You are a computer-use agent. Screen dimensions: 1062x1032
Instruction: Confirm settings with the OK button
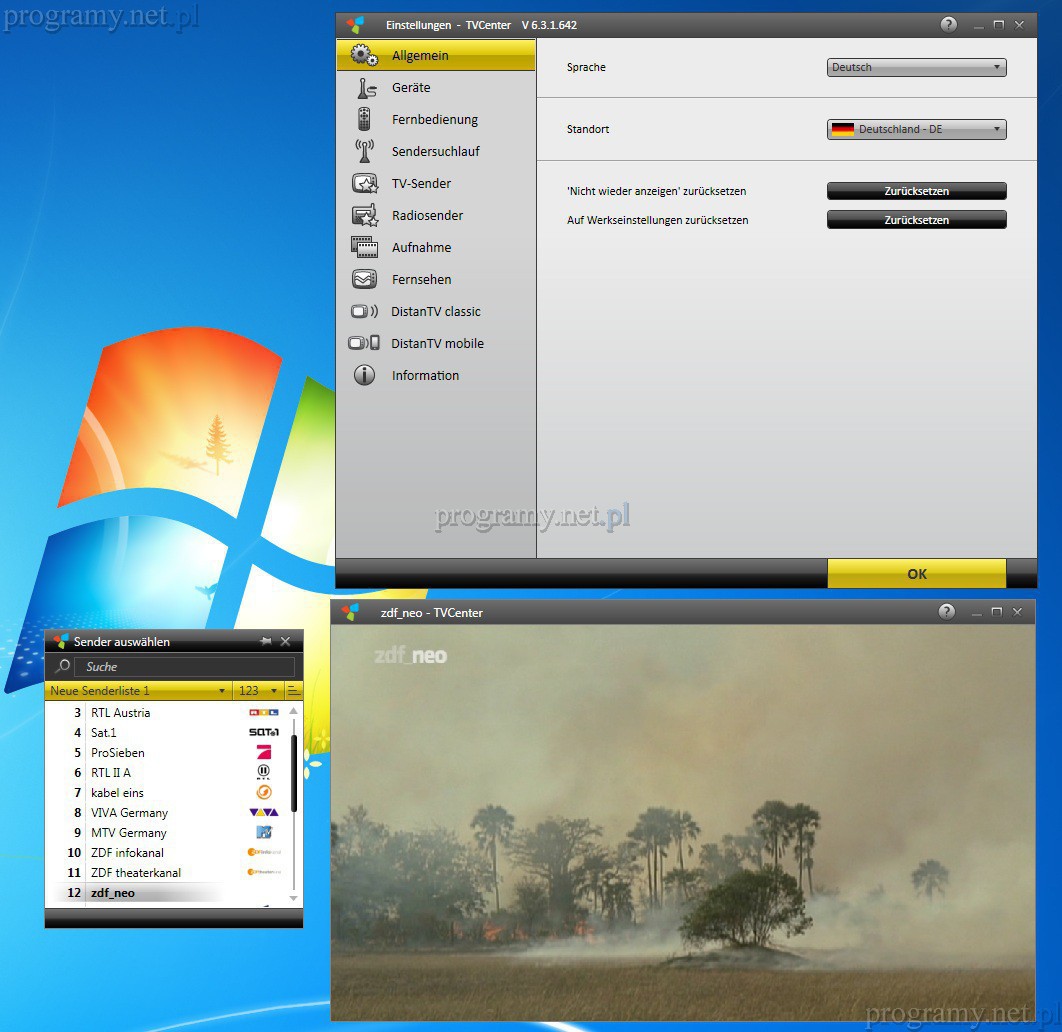click(x=917, y=574)
